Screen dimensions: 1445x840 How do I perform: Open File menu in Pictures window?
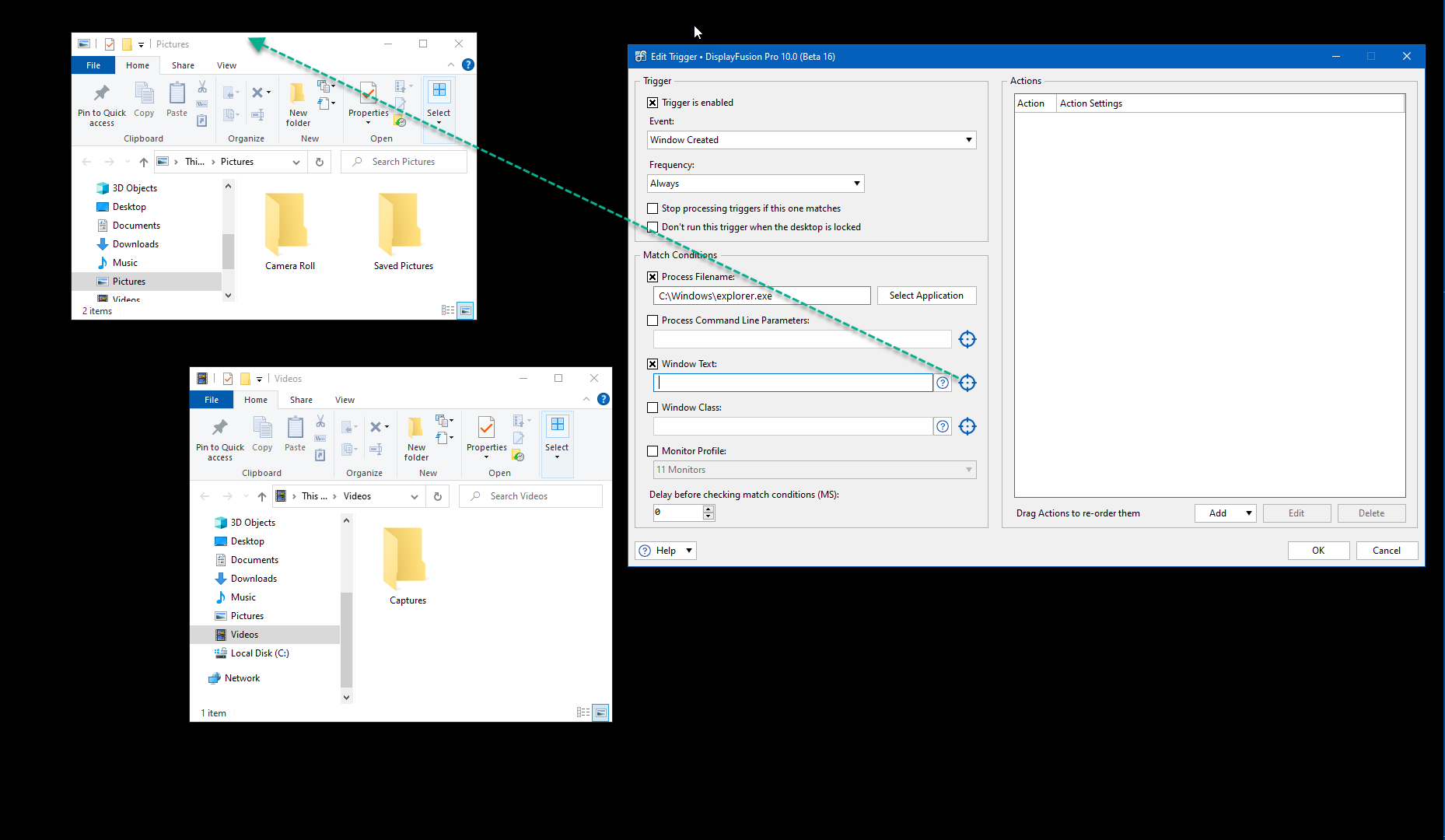point(93,65)
